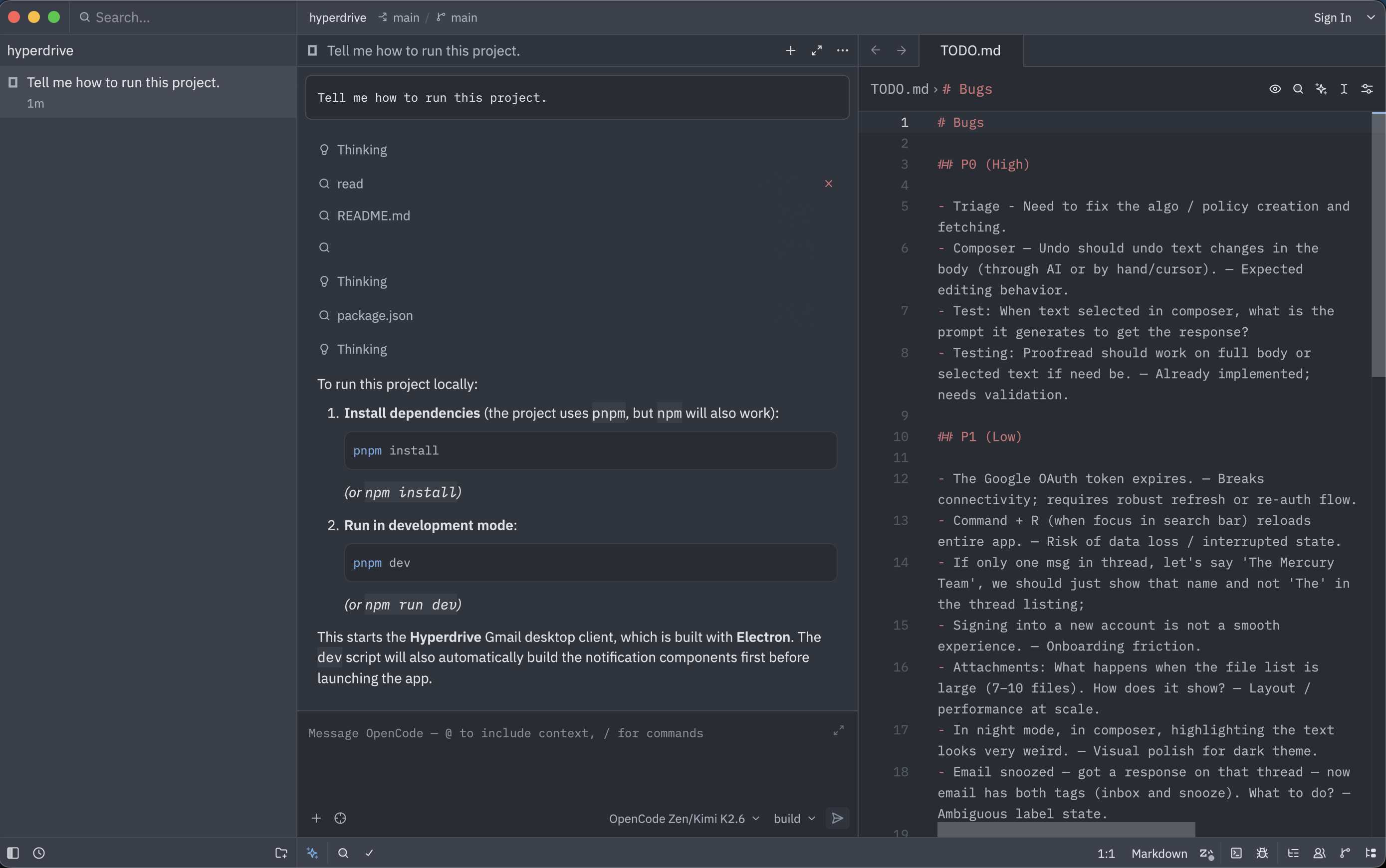Toggle the agent panel sparkle icon in status bar
Image resolution: width=1386 pixels, height=868 pixels.
312,853
